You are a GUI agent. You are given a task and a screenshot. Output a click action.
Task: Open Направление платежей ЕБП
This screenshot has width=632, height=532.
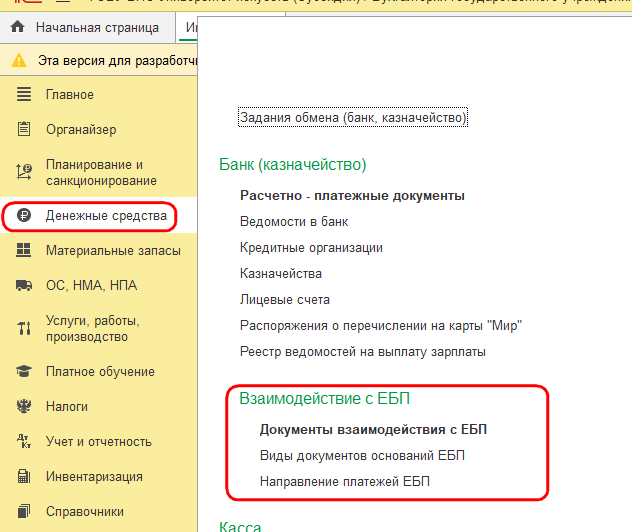pyautogui.click(x=345, y=481)
